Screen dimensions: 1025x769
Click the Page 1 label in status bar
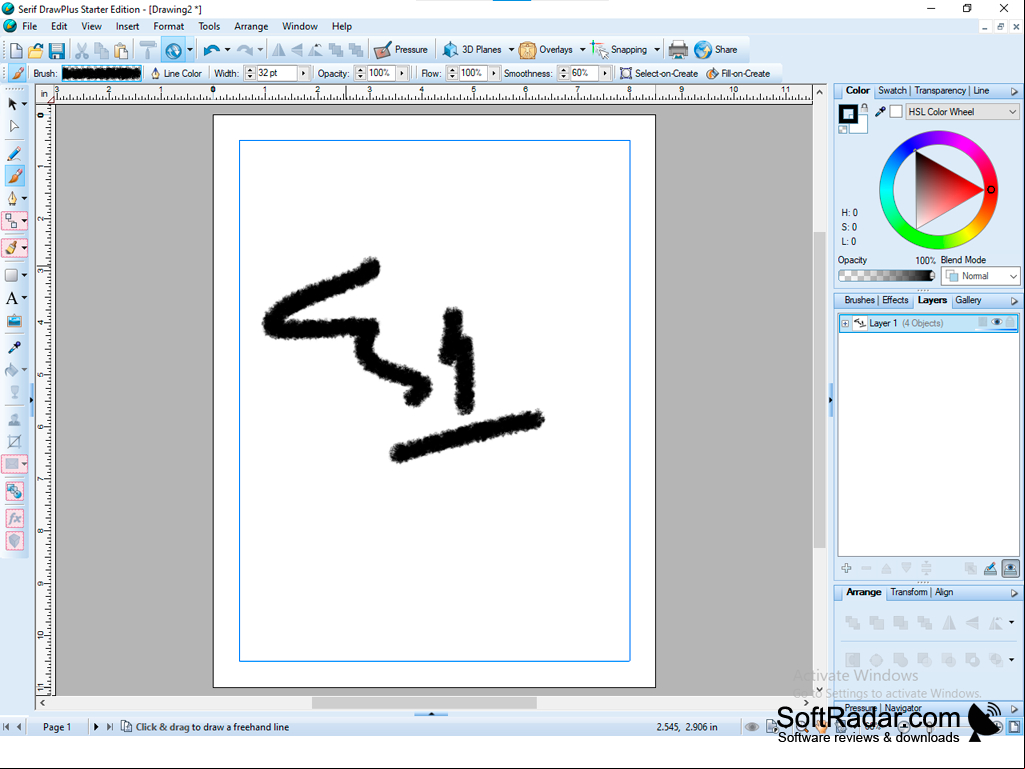click(x=57, y=726)
